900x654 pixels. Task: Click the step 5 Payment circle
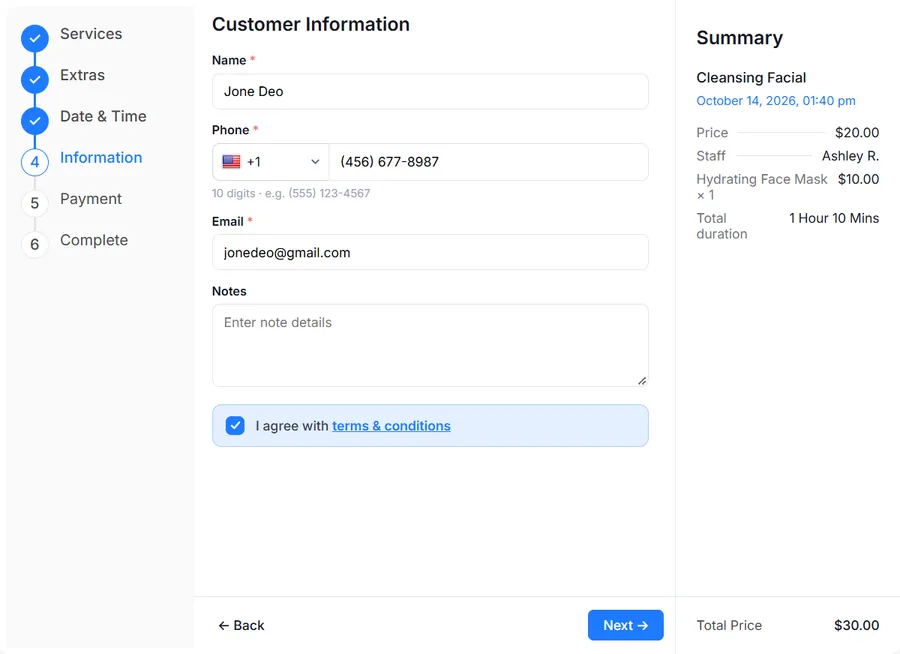pyautogui.click(x=34, y=203)
